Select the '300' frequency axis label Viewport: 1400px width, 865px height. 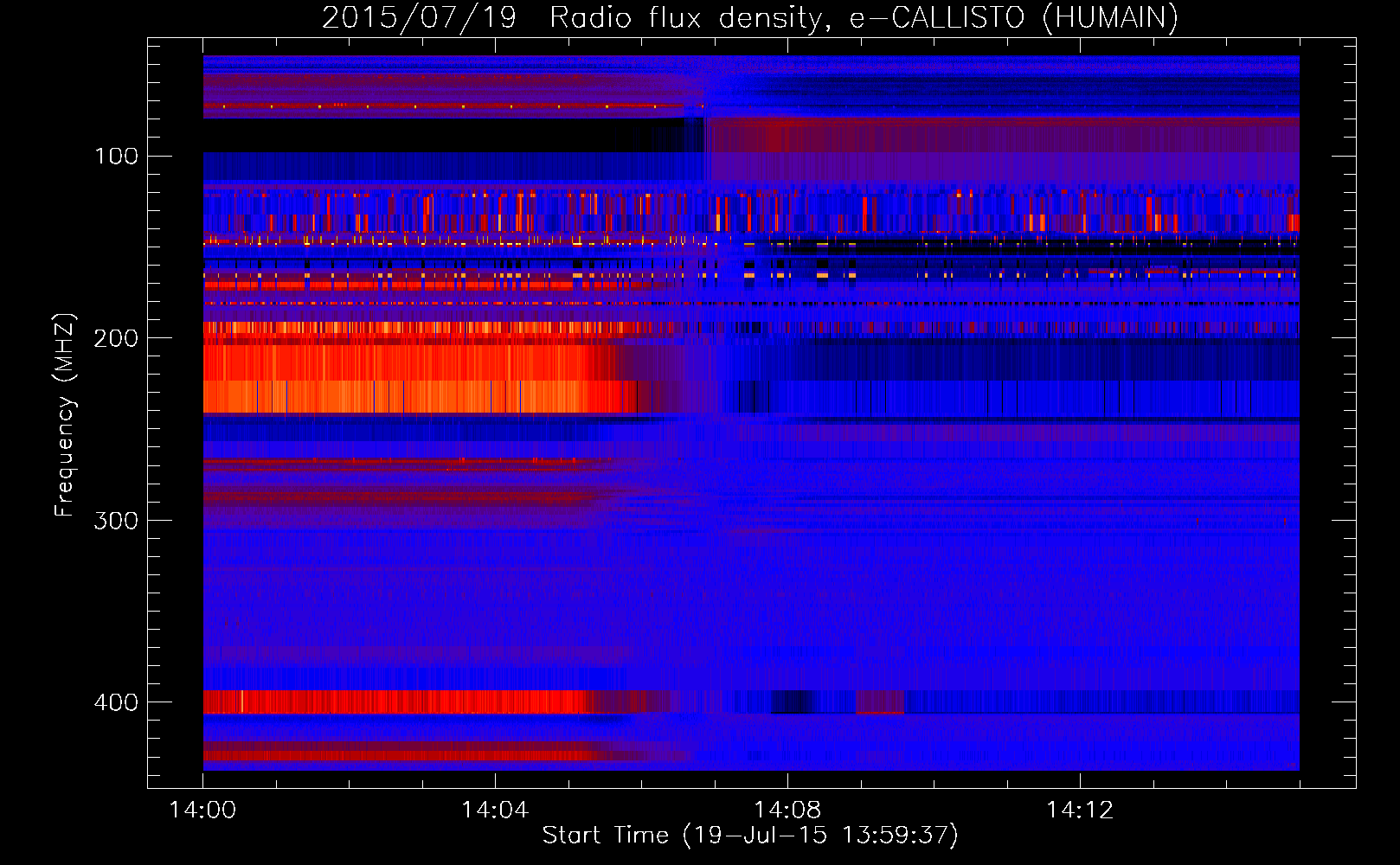(117, 521)
